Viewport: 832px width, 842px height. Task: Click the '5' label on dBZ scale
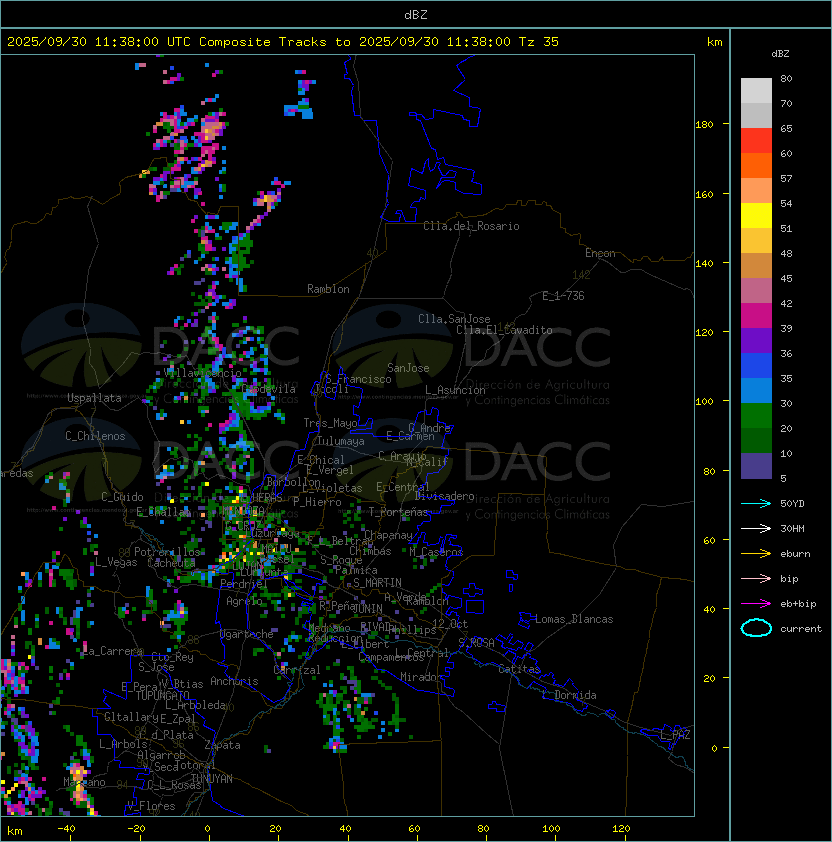[783, 478]
